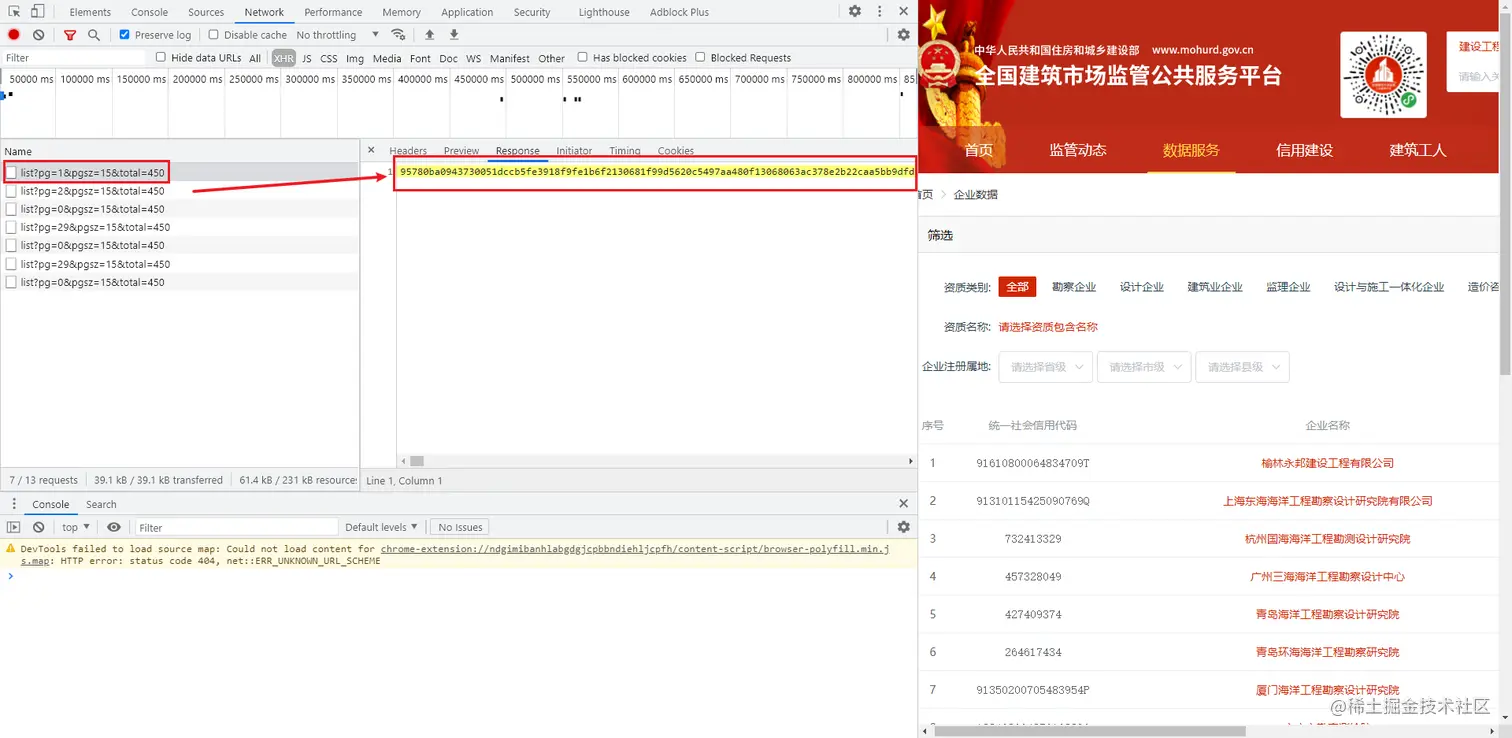Click the console Filter input field
1512x738 pixels.
(x=236, y=527)
